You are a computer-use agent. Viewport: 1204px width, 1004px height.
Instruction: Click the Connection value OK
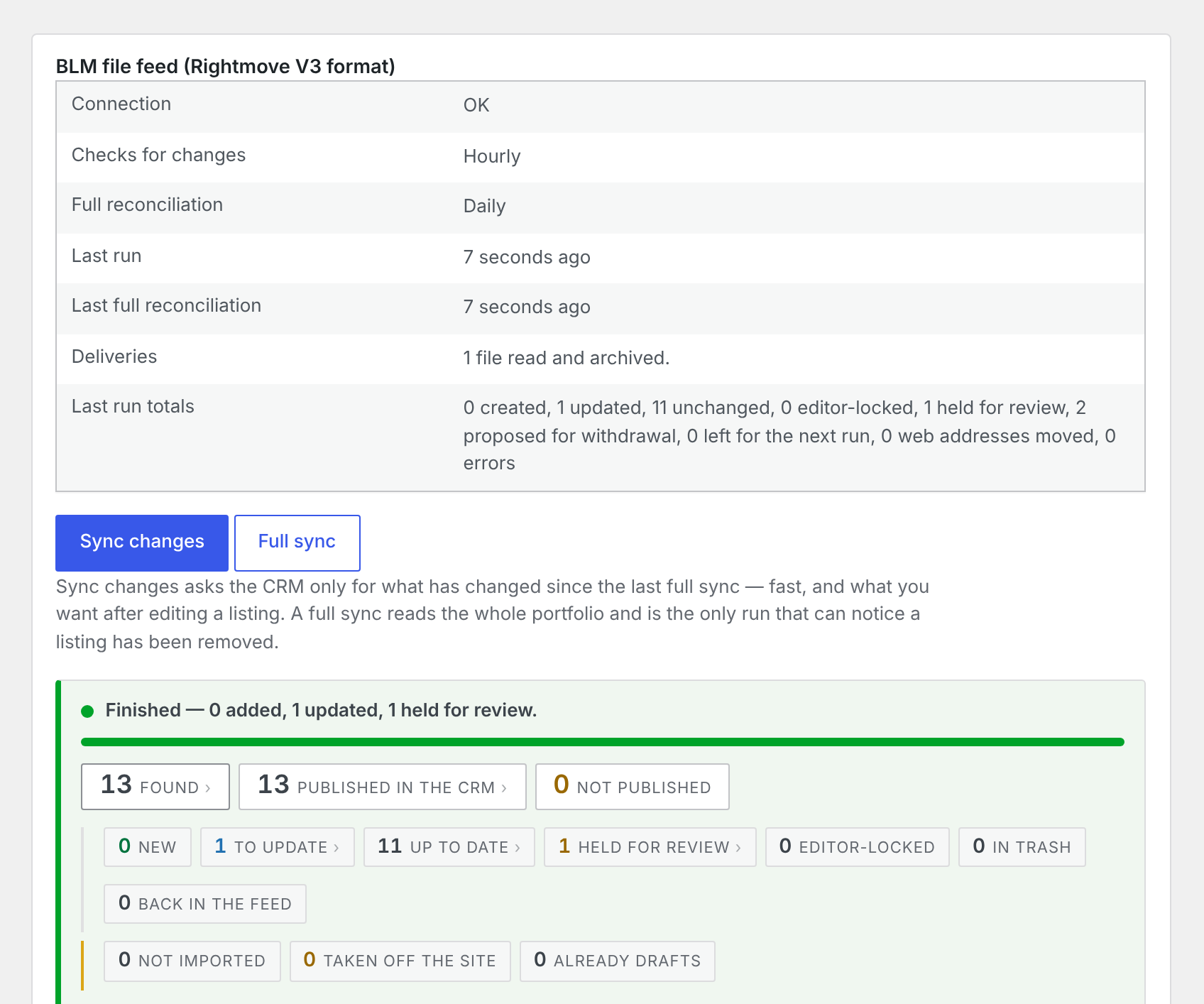point(476,105)
